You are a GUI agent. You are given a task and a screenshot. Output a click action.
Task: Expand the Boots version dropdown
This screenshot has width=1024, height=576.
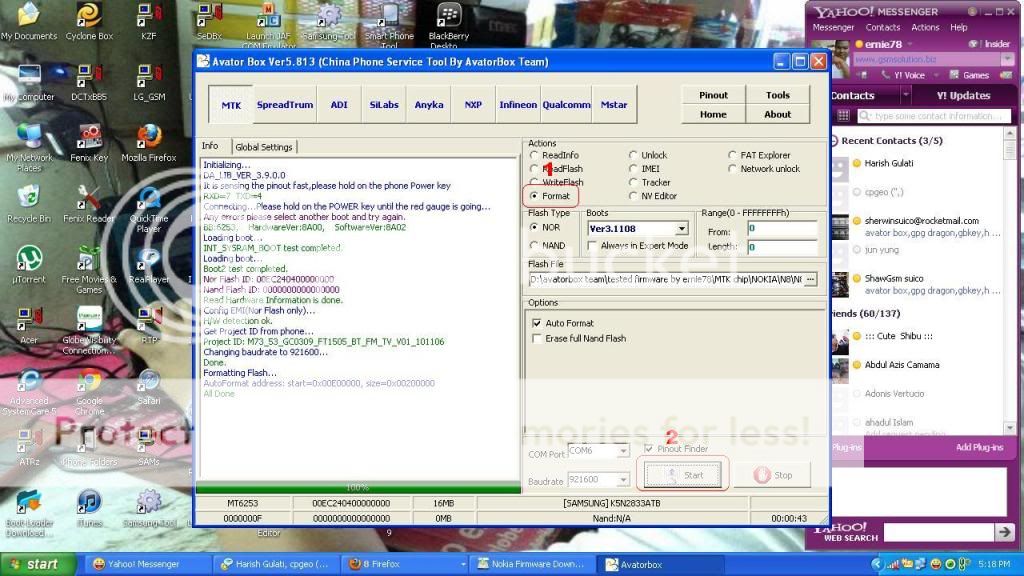click(x=681, y=229)
